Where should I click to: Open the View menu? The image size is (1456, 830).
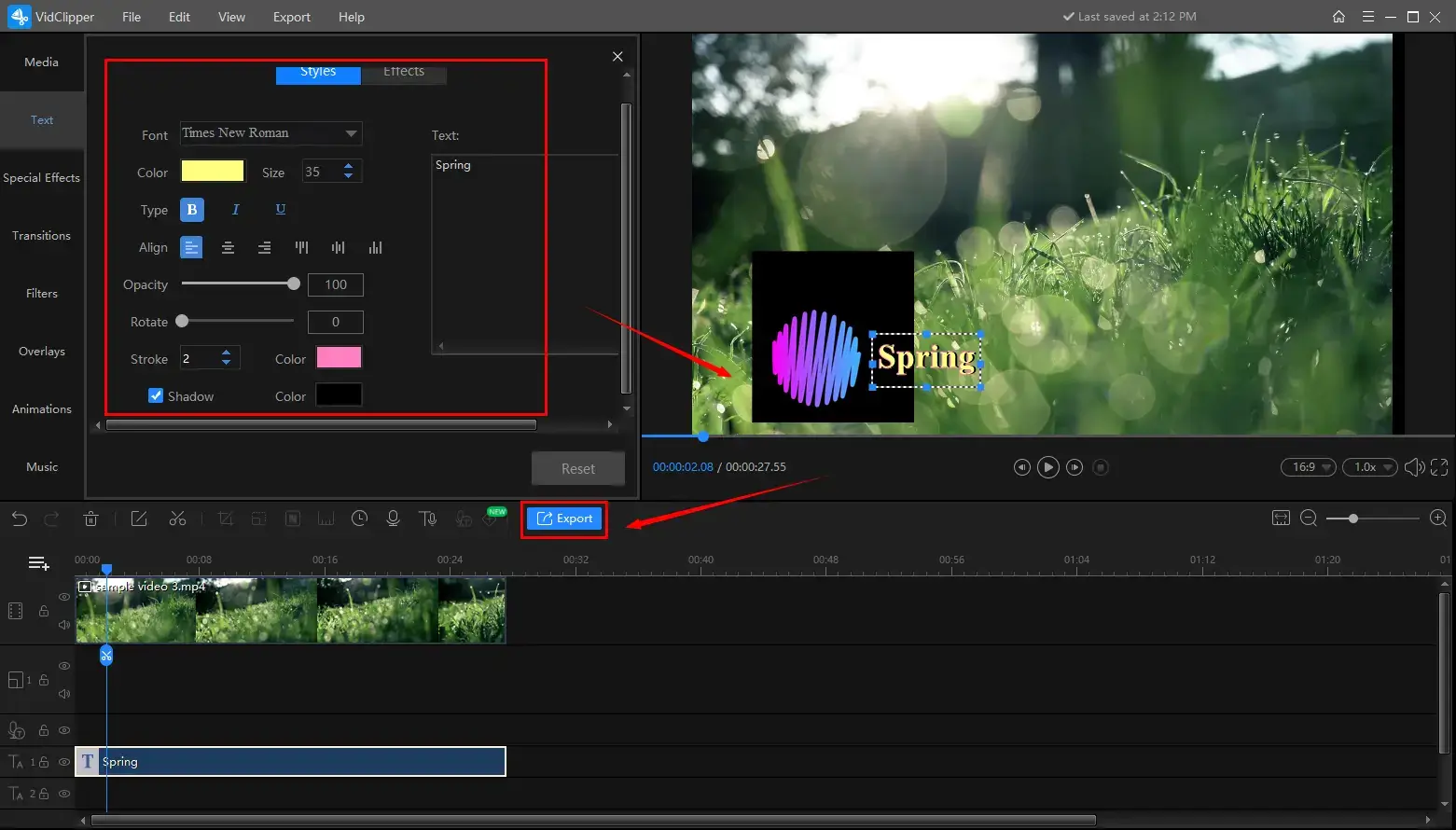click(x=231, y=17)
